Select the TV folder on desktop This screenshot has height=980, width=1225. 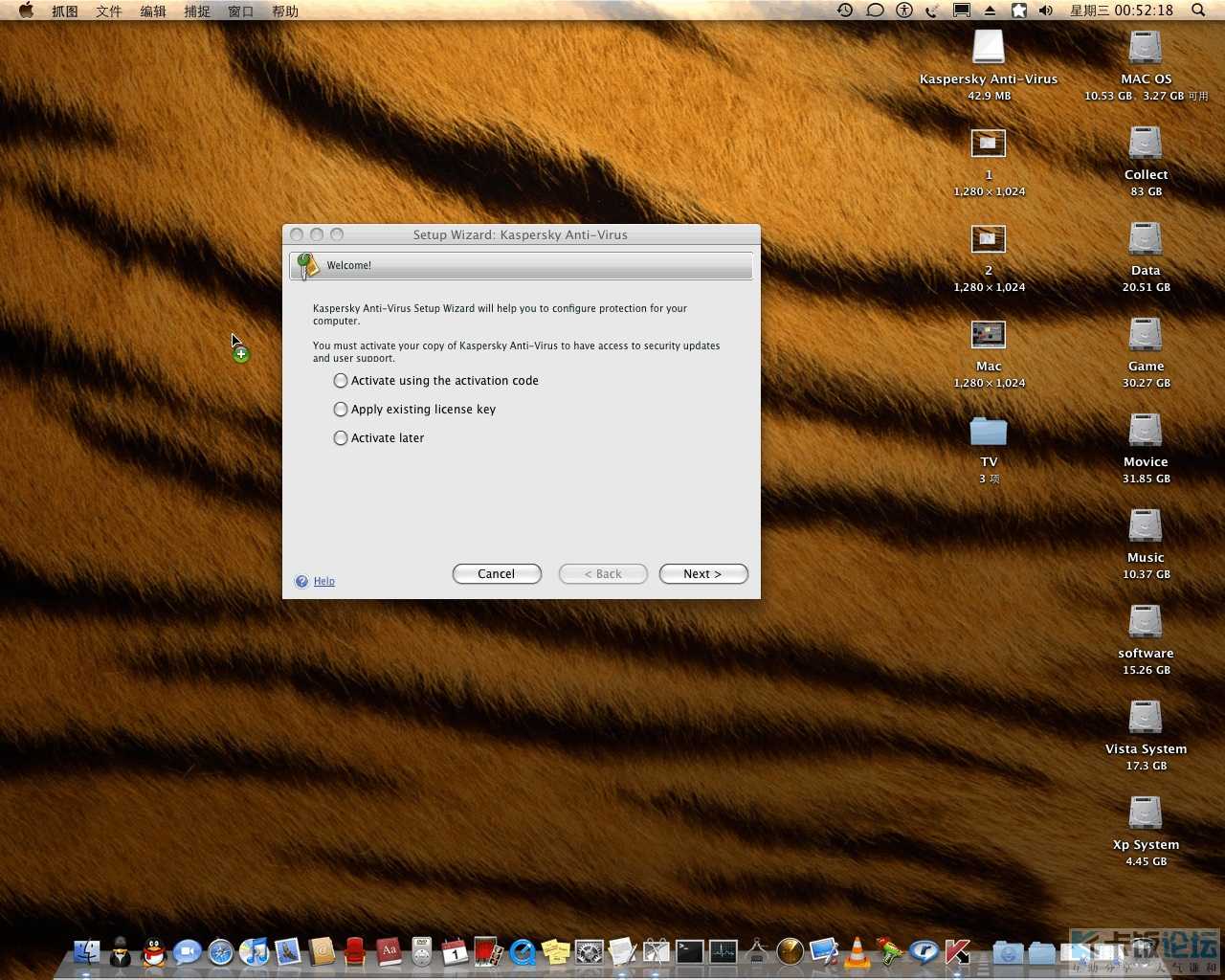click(x=989, y=432)
